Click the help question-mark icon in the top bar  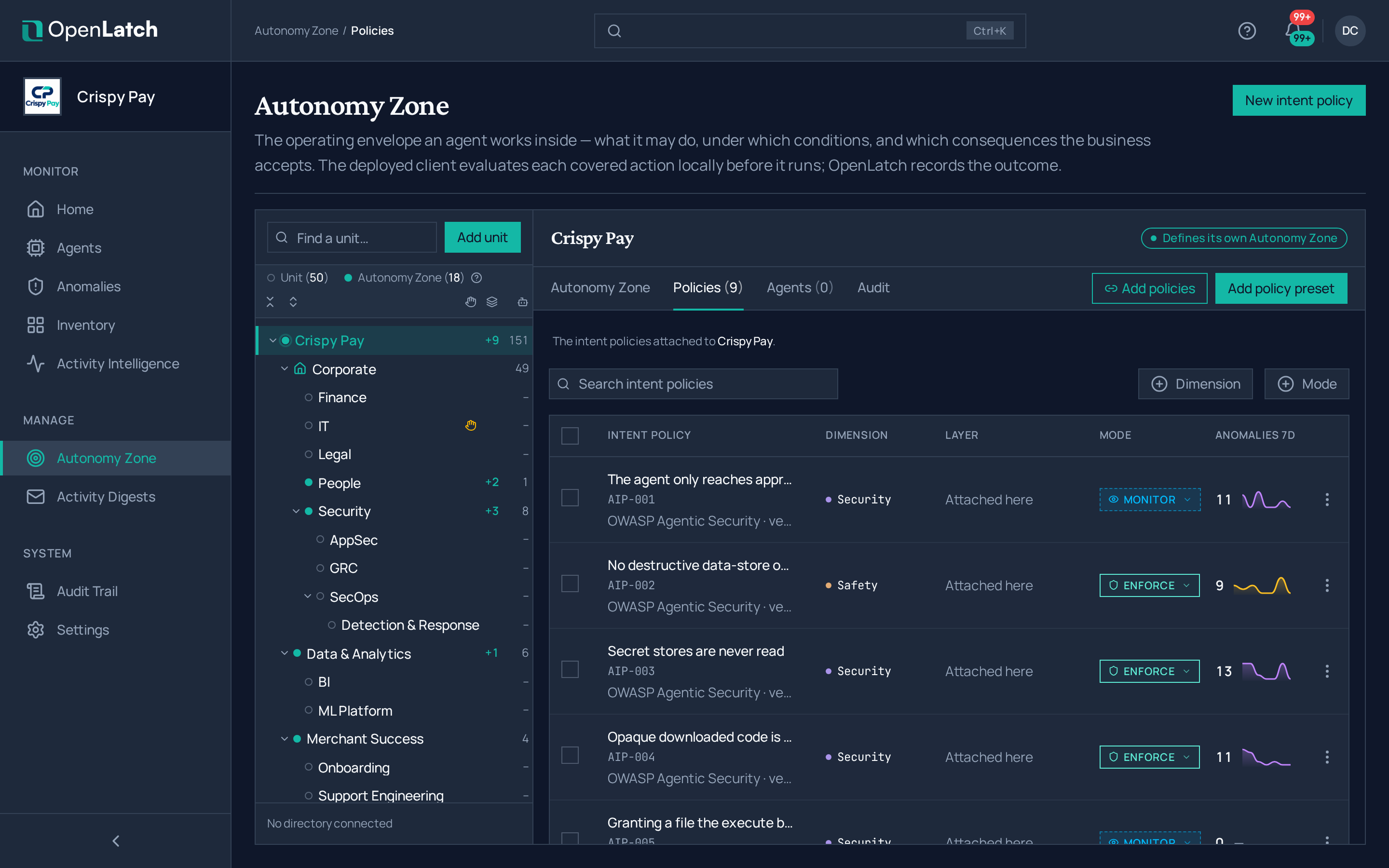(1247, 30)
